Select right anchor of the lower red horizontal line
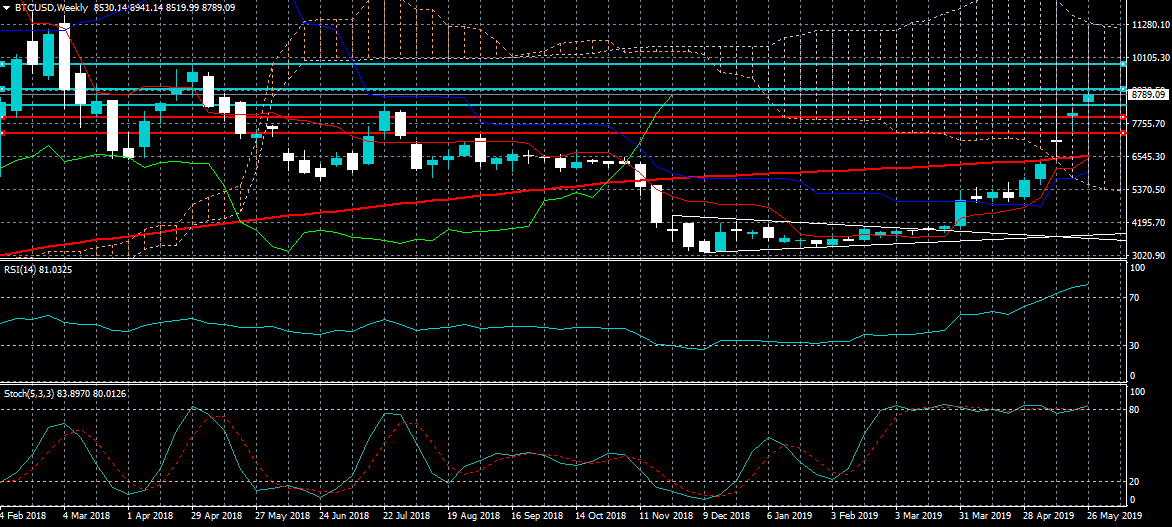Viewport: 1172px width, 527px height. [x=1123, y=133]
